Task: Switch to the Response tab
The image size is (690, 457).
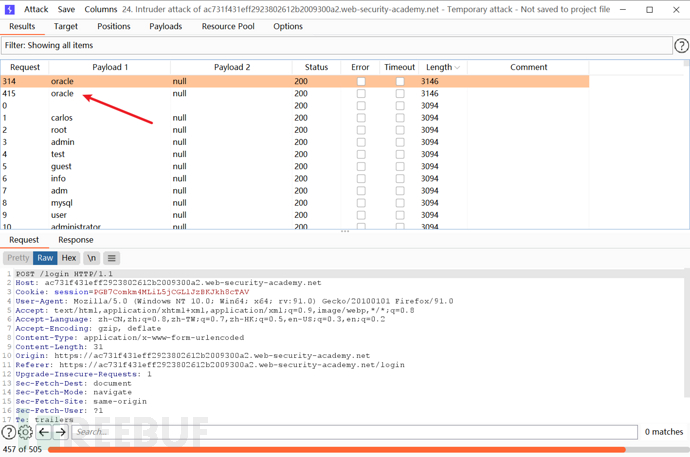Action: pos(75,240)
